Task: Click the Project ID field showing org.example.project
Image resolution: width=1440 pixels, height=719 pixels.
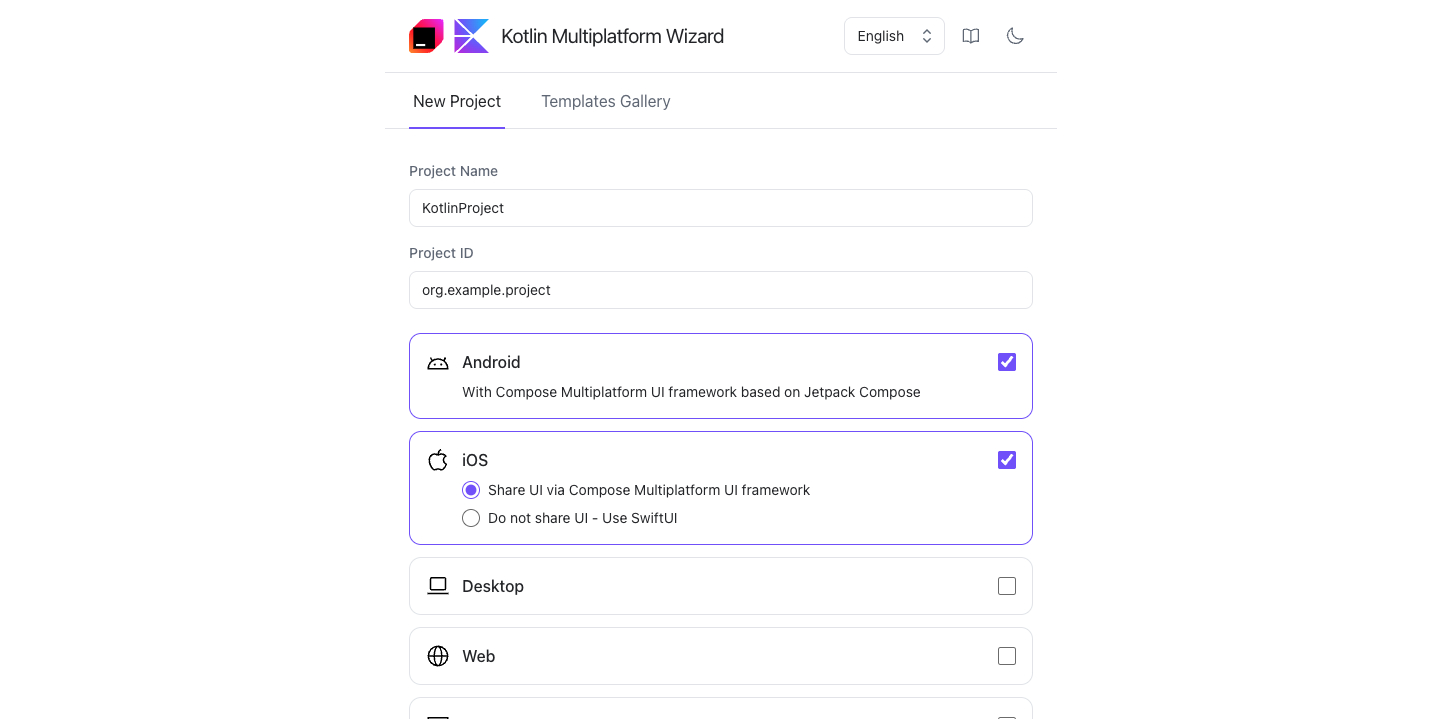Action: (x=720, y=290)
